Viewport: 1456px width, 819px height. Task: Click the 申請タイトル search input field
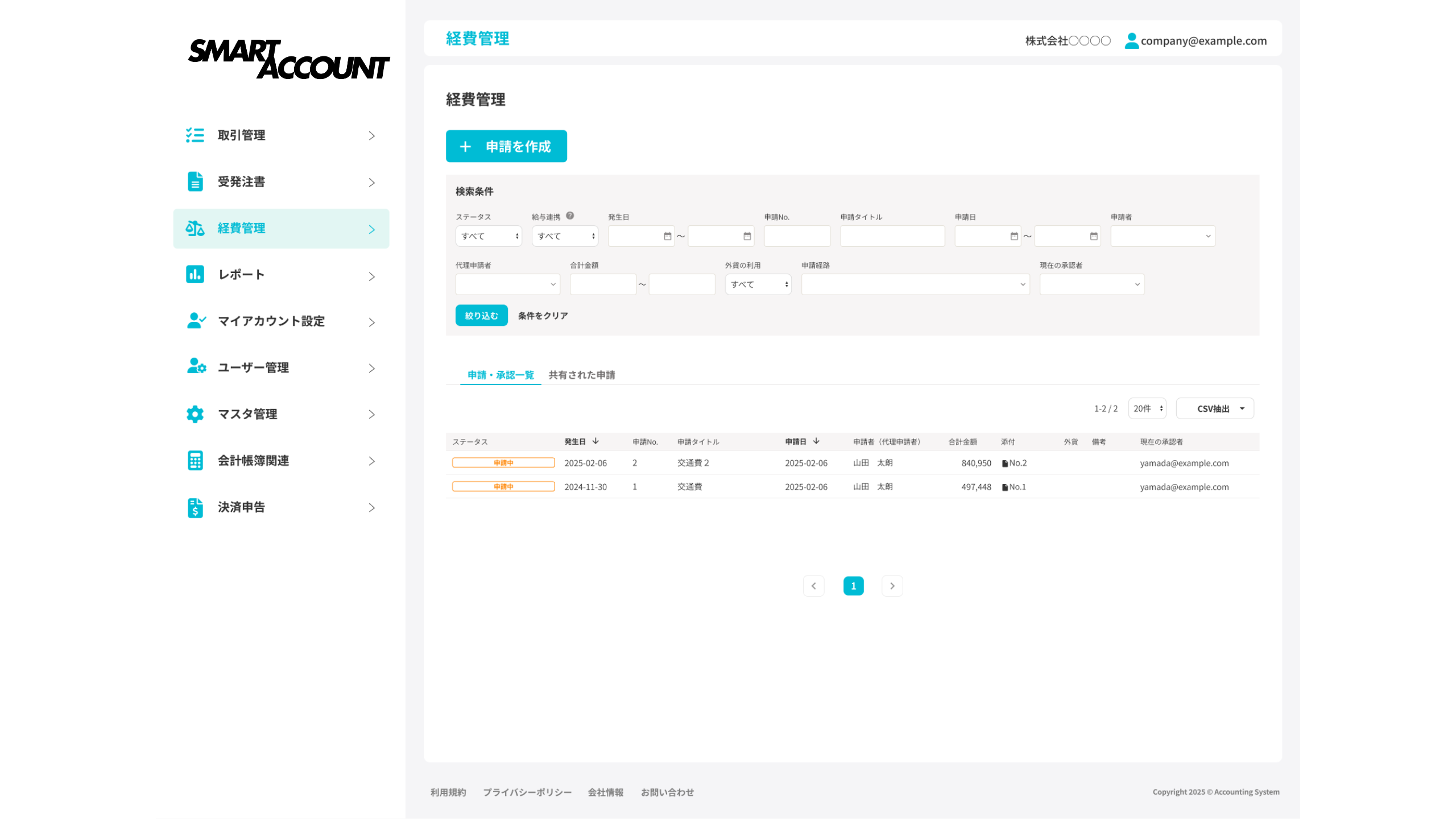coord(892,236)
